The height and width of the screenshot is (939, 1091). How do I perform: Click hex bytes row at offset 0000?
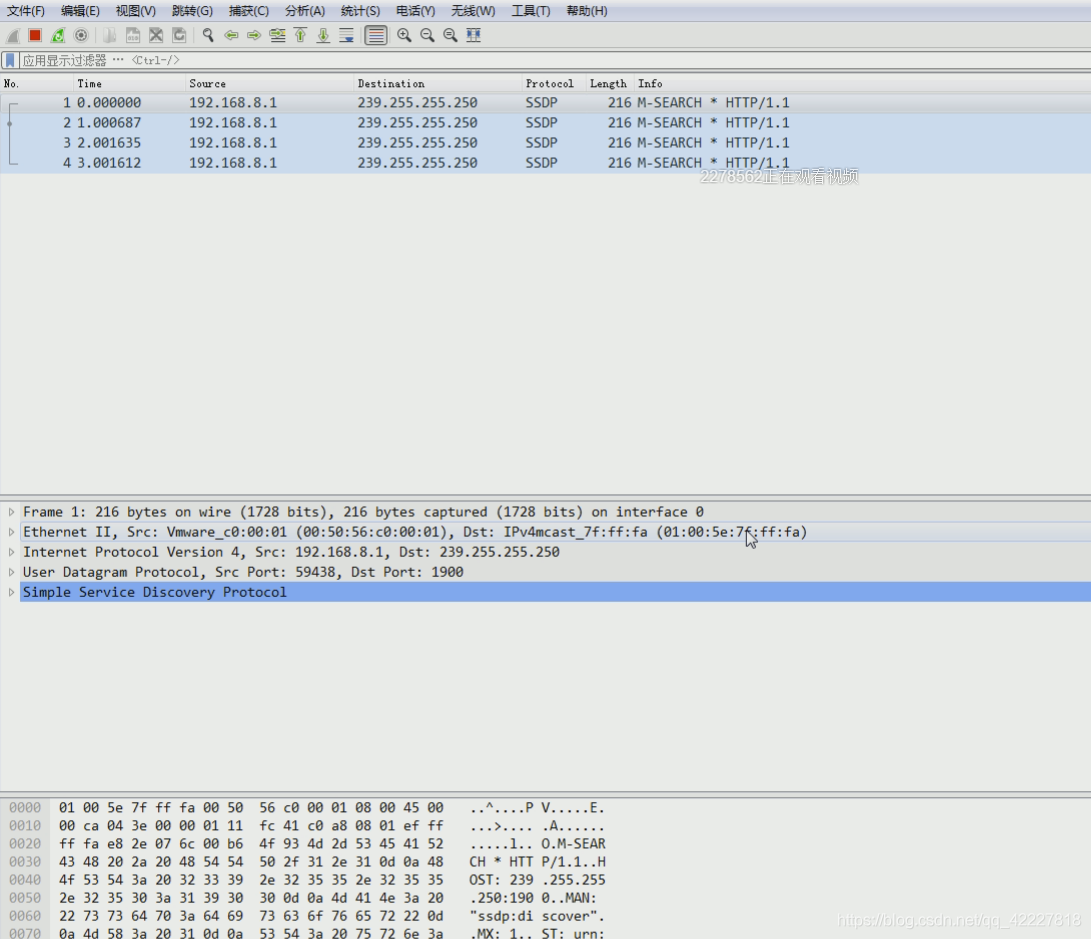[251, 808]
